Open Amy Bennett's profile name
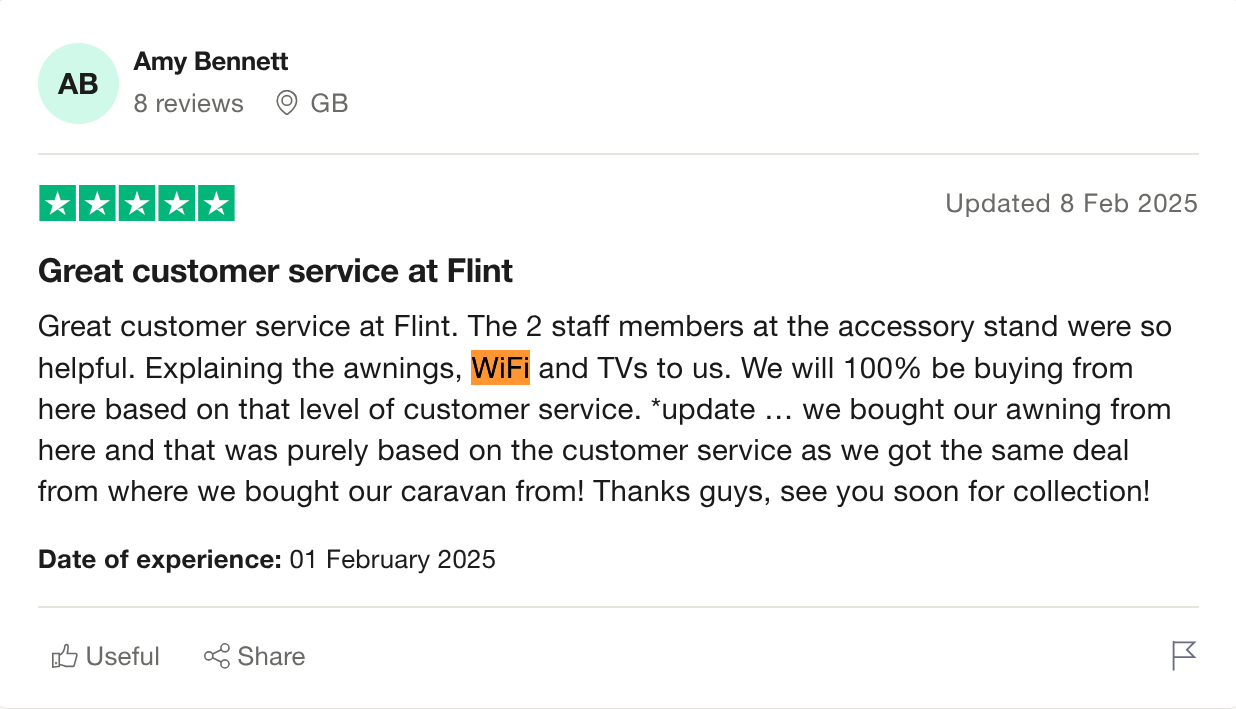The image size is (1236, 709). pyautogui.click(x=210, y=61)
